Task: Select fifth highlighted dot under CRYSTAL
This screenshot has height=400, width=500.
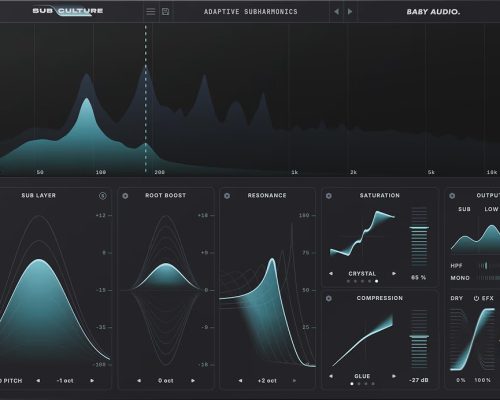Action: (376, 281)
